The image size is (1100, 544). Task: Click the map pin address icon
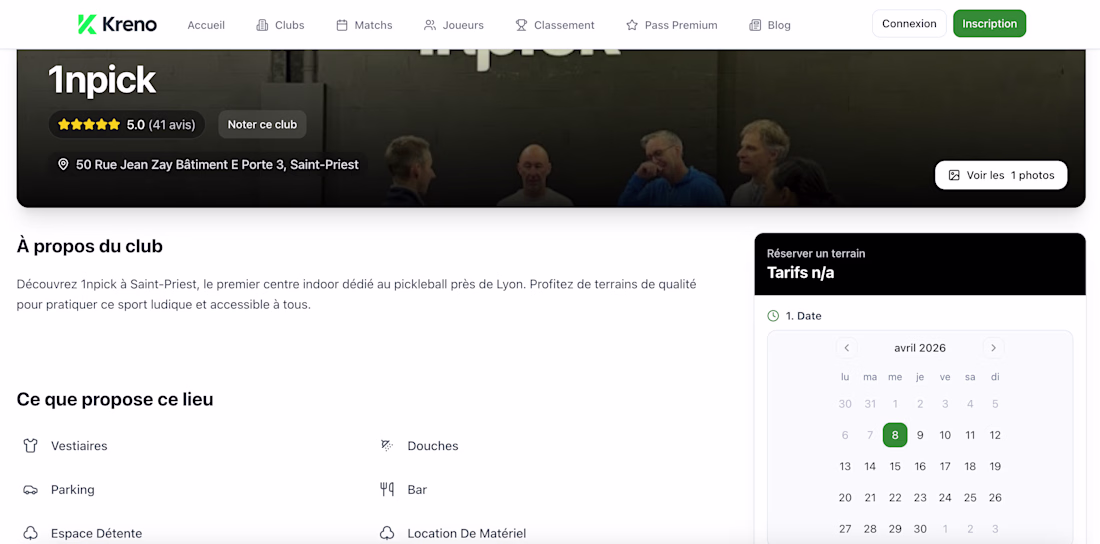63,164
